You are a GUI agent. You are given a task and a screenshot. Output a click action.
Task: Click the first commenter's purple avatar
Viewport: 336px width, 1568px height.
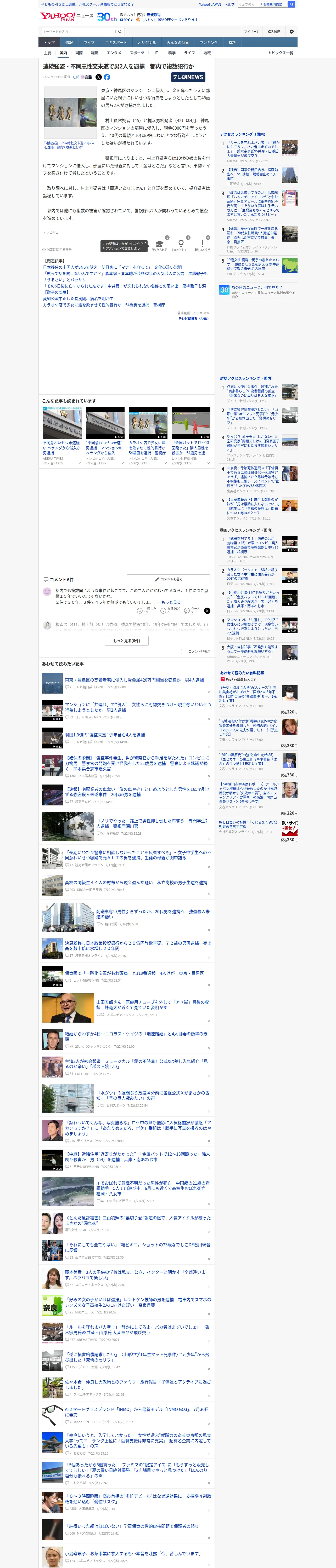(x=47, y=592)
